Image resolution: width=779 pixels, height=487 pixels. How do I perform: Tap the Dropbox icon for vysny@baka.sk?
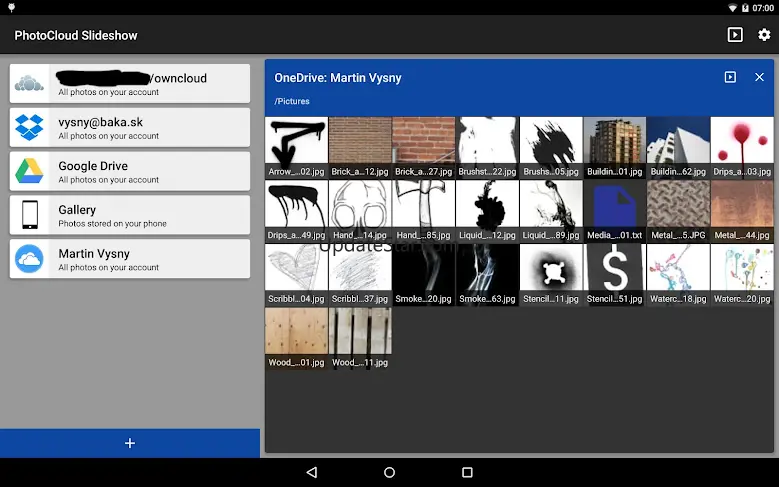(29, 127)
